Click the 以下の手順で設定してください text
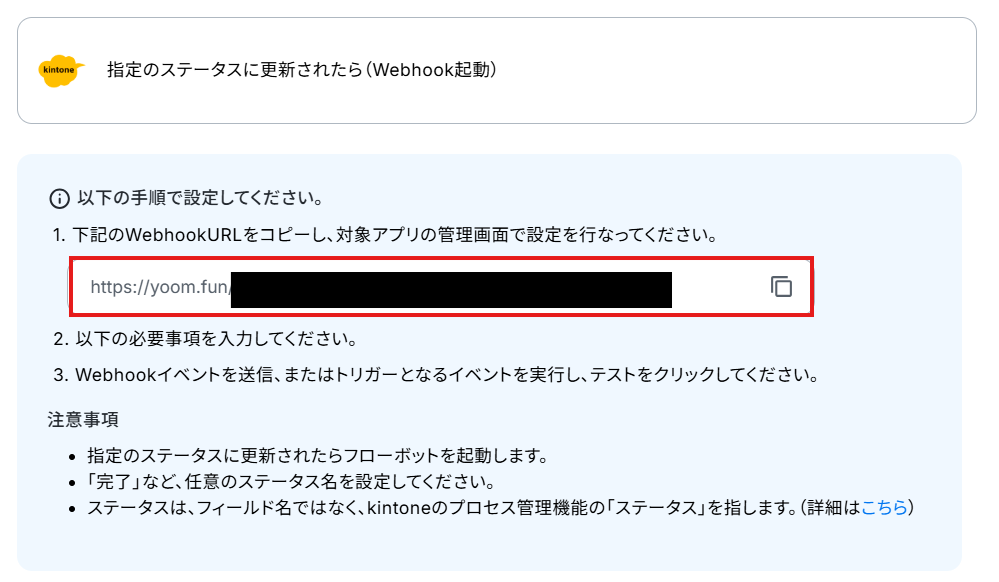 pos(200,198)
